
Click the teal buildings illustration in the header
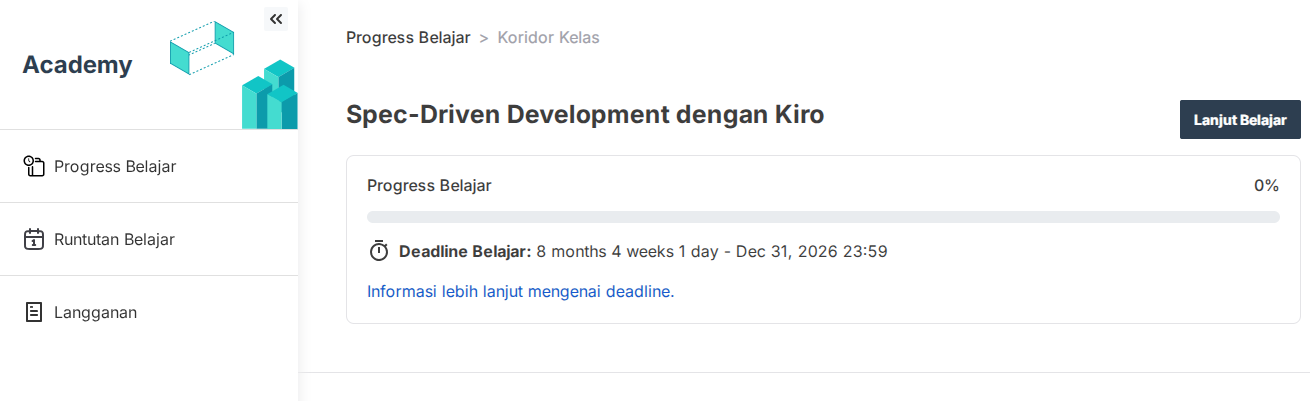(x=269, y=95)
